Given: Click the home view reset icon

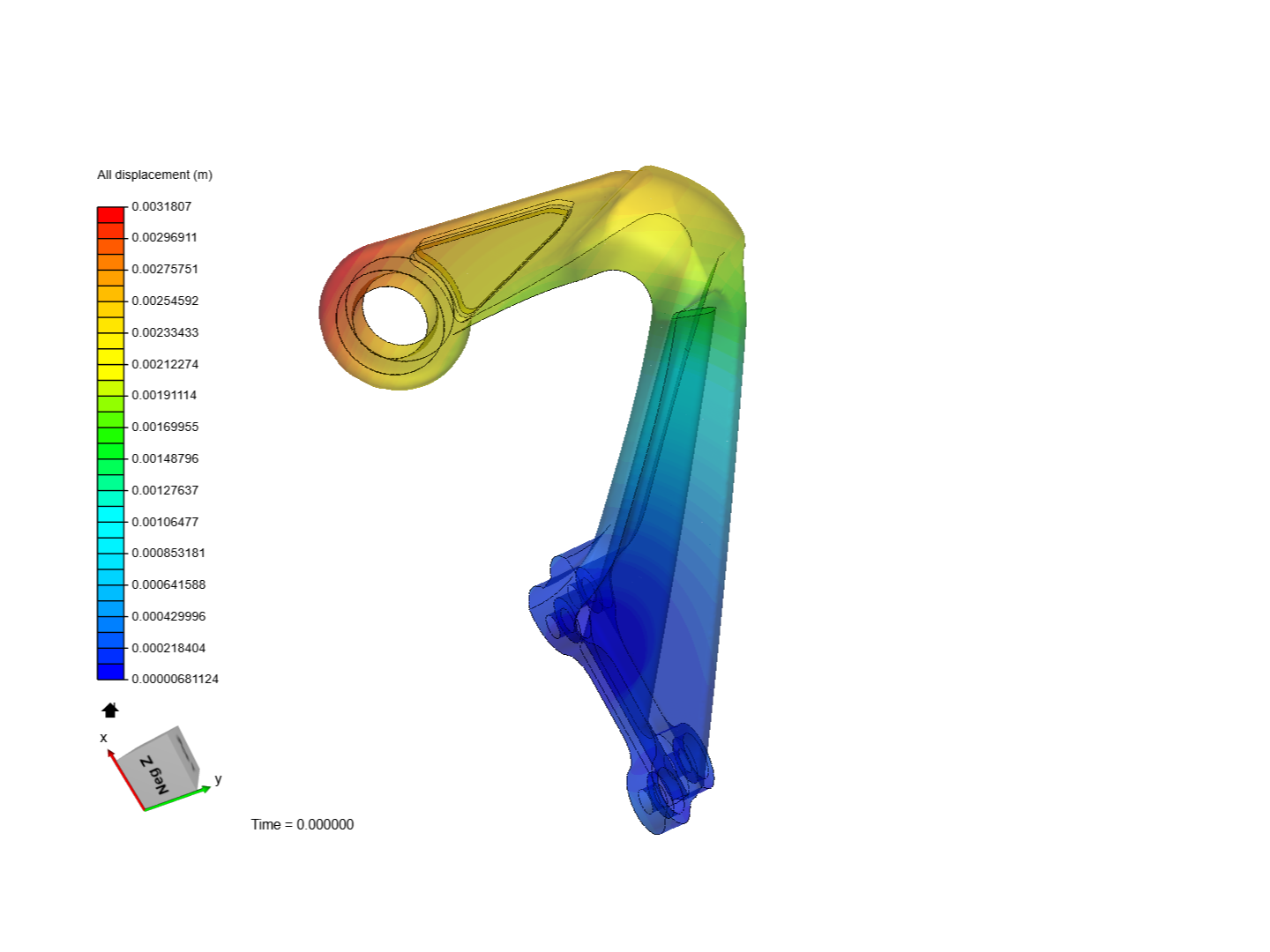Looking at the screenshot, I should (x=109, y=709).
